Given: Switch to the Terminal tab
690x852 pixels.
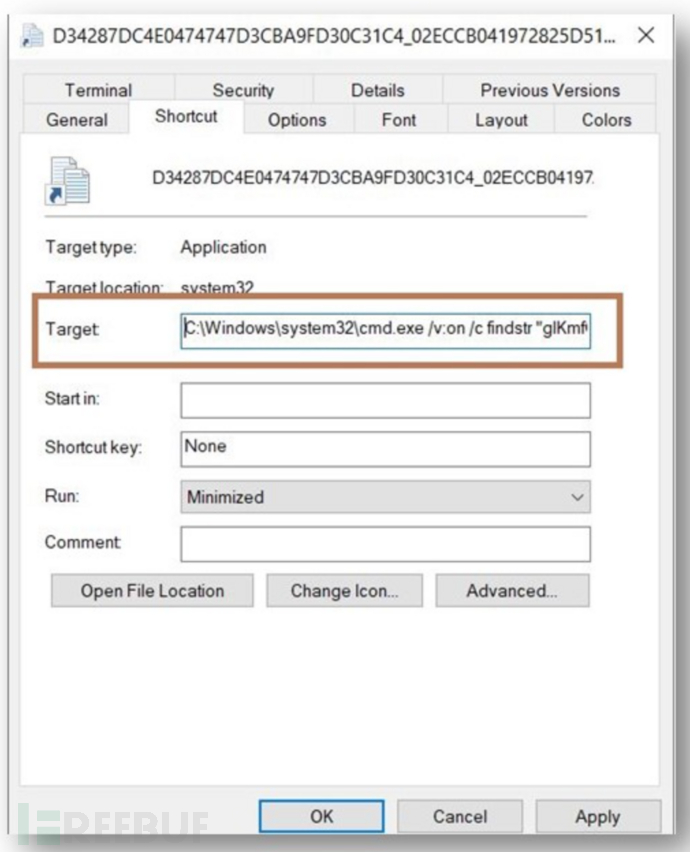Looking at the screenshot, I should tap(98, 90).
